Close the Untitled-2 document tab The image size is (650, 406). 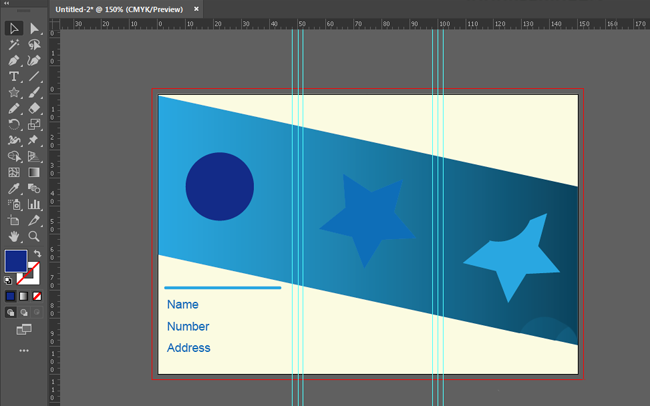point(196,8)
